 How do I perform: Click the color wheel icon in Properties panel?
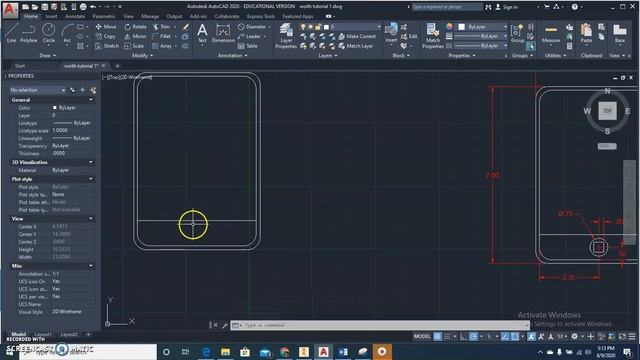[449, 27]
